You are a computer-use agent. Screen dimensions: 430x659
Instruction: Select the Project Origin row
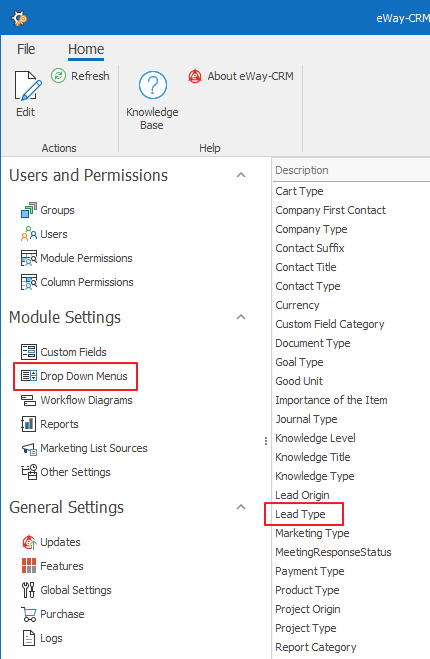[x=351, y=609]
